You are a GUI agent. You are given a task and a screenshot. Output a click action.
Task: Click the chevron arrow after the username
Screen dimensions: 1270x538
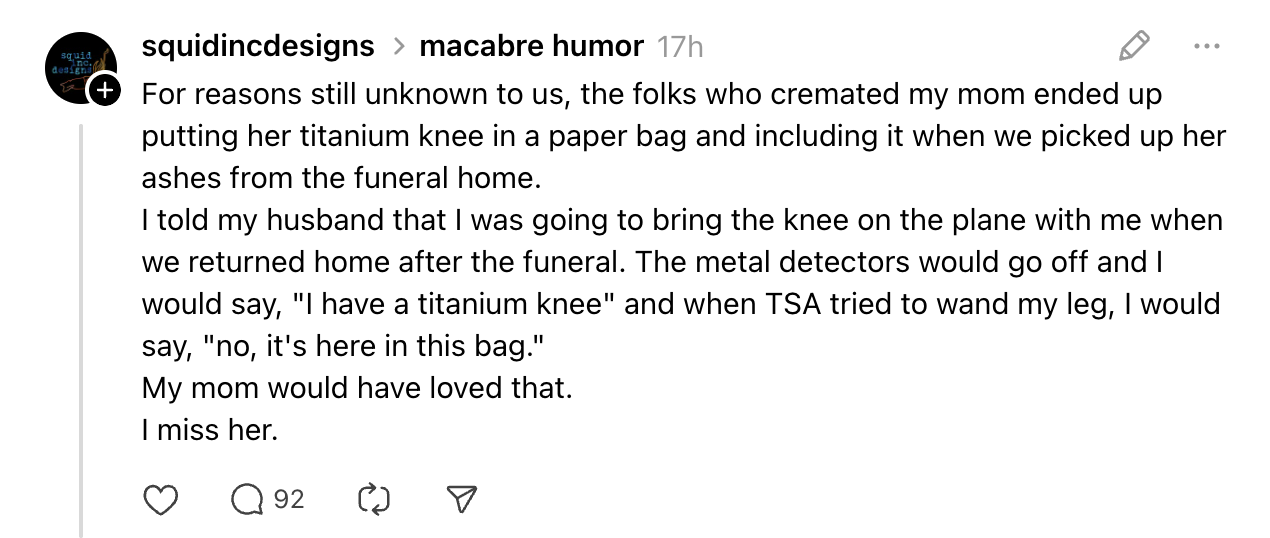point(397,47)
